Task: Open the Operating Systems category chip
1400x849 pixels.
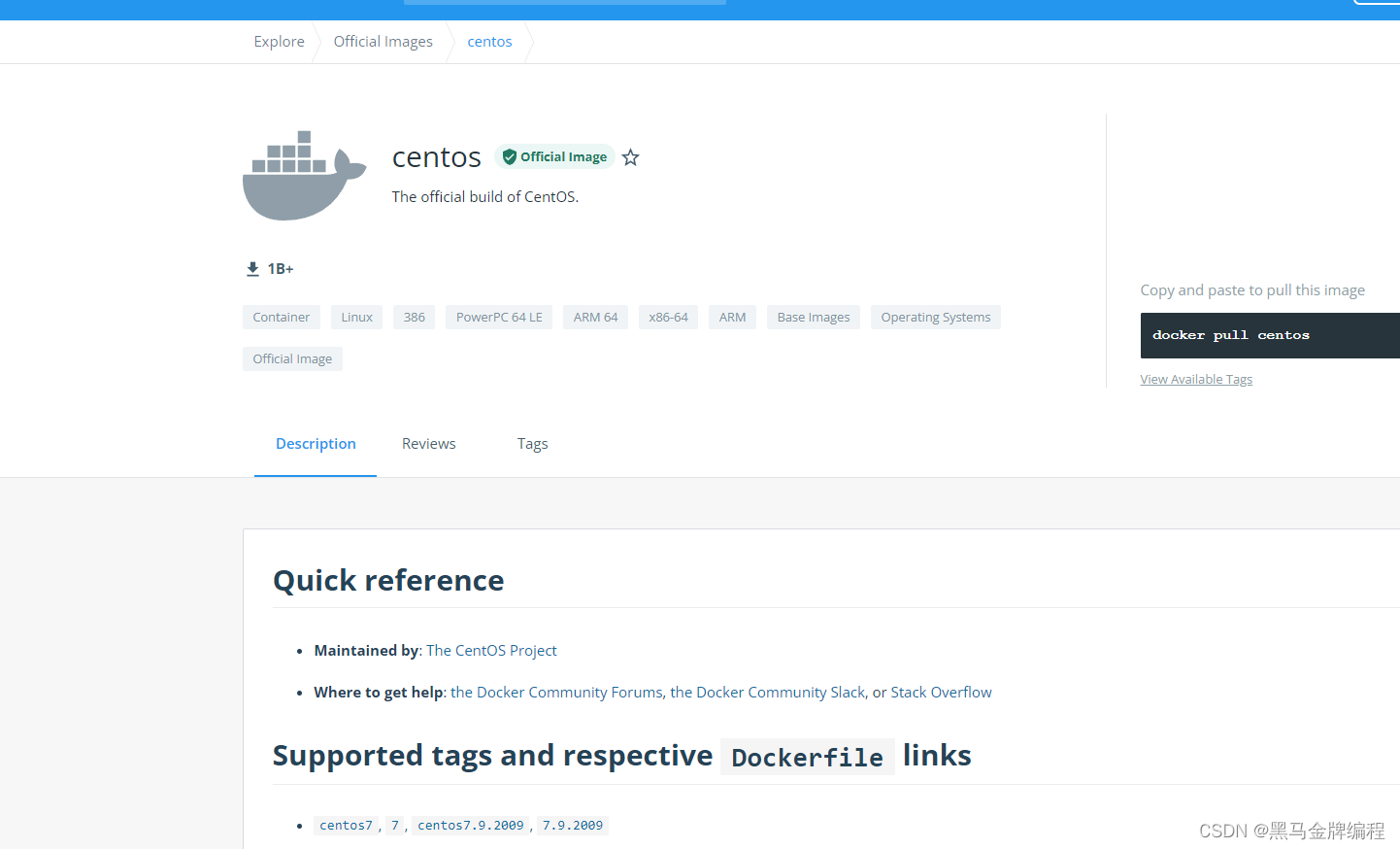Action: (936, 318)
